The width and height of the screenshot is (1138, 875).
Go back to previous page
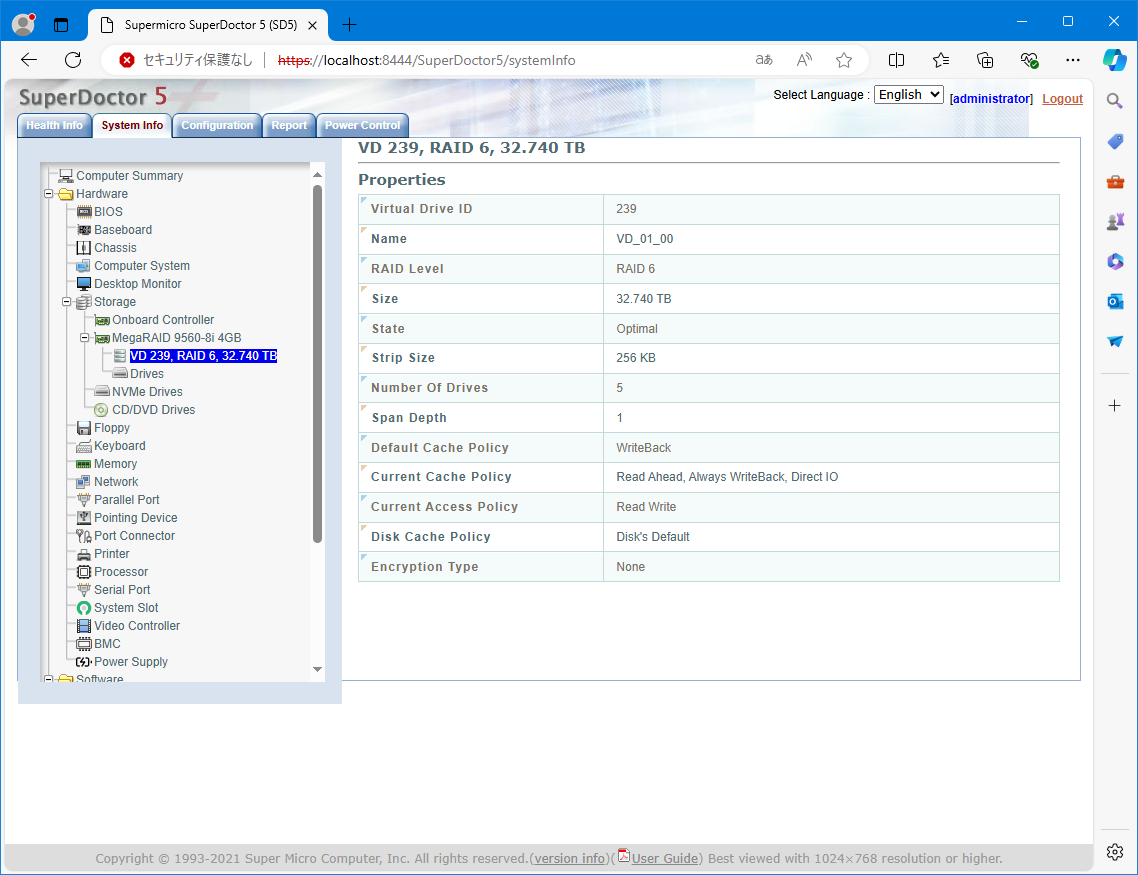click(x=29, y=60)
